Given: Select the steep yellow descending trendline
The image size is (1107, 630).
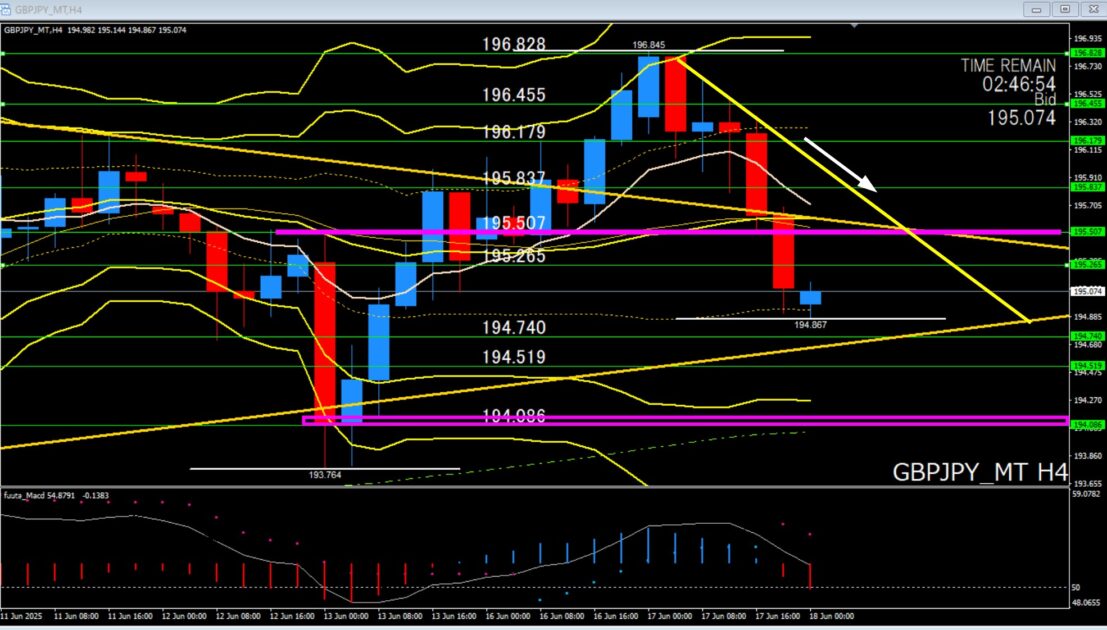Looking at the screenshot, I should tap(854, 190).
